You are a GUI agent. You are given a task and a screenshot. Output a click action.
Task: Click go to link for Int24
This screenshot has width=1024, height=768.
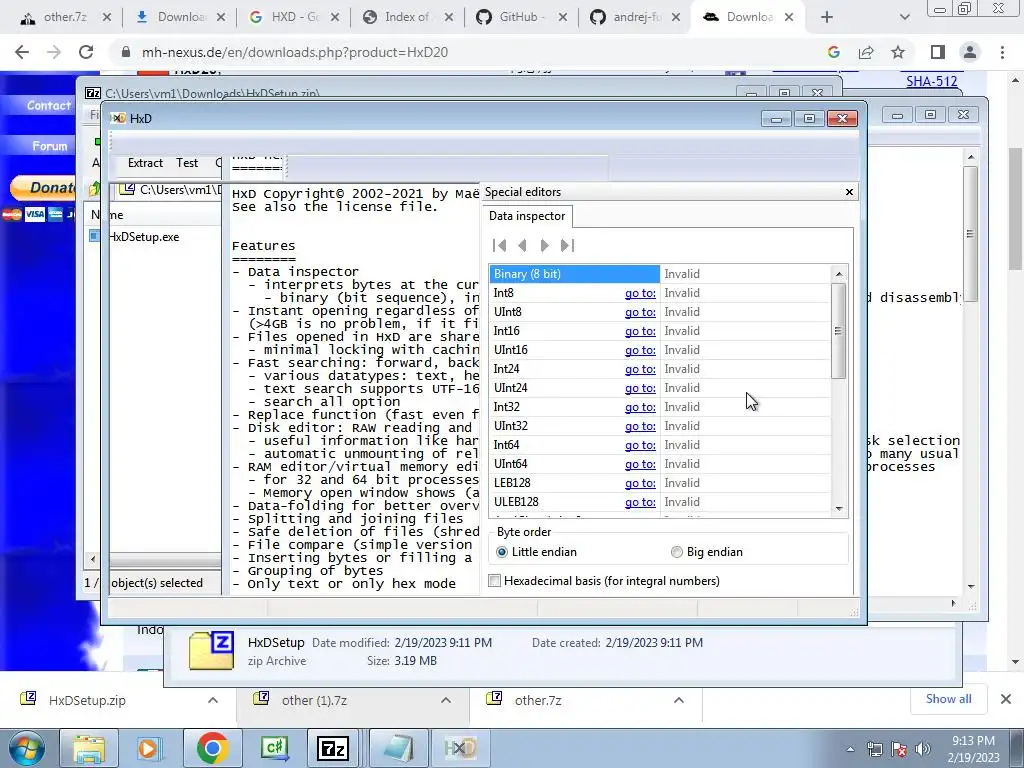pyautogui.click(x=640, y=369)
